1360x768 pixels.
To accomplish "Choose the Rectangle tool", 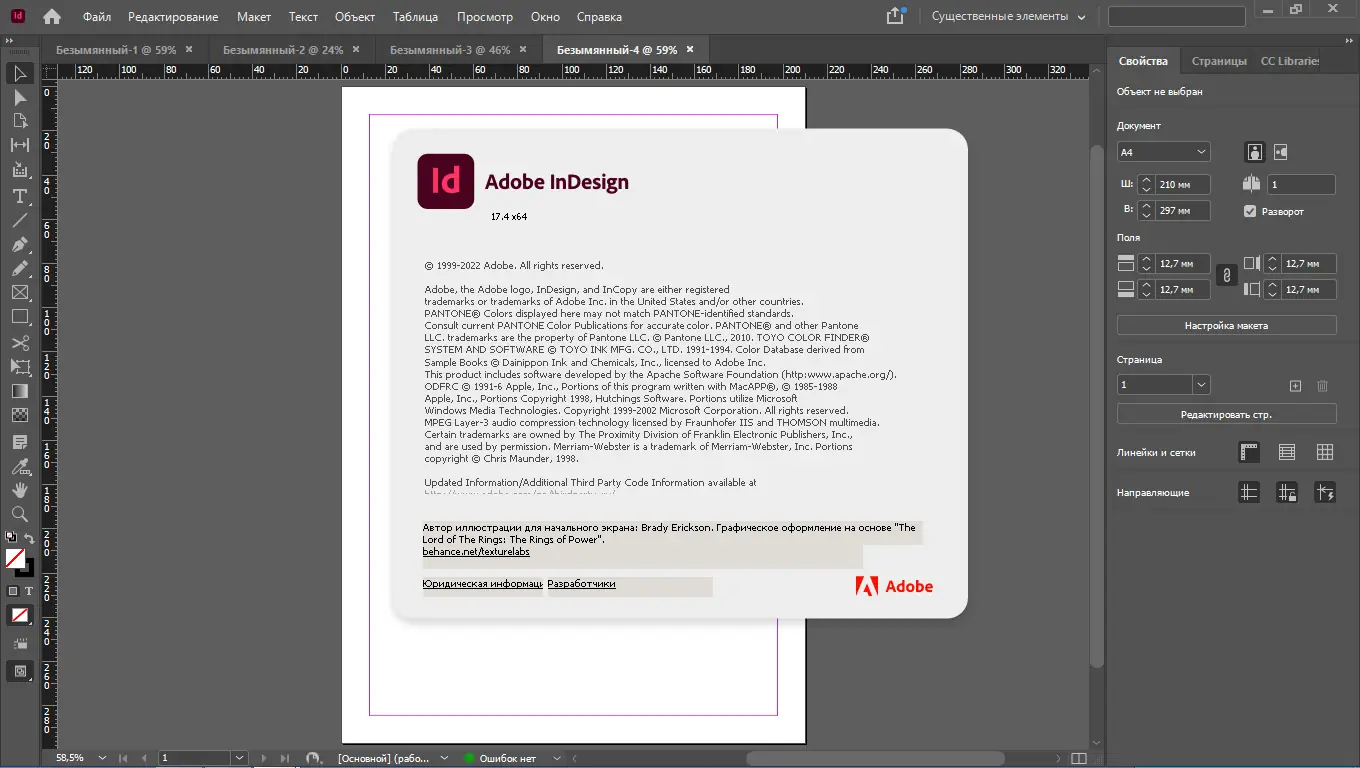I will (19, 317).
